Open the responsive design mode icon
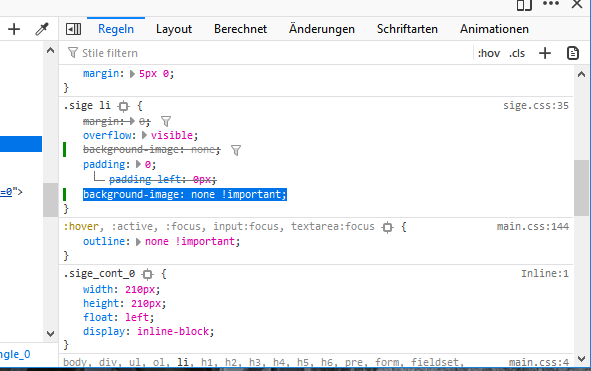 click(524, 5)
